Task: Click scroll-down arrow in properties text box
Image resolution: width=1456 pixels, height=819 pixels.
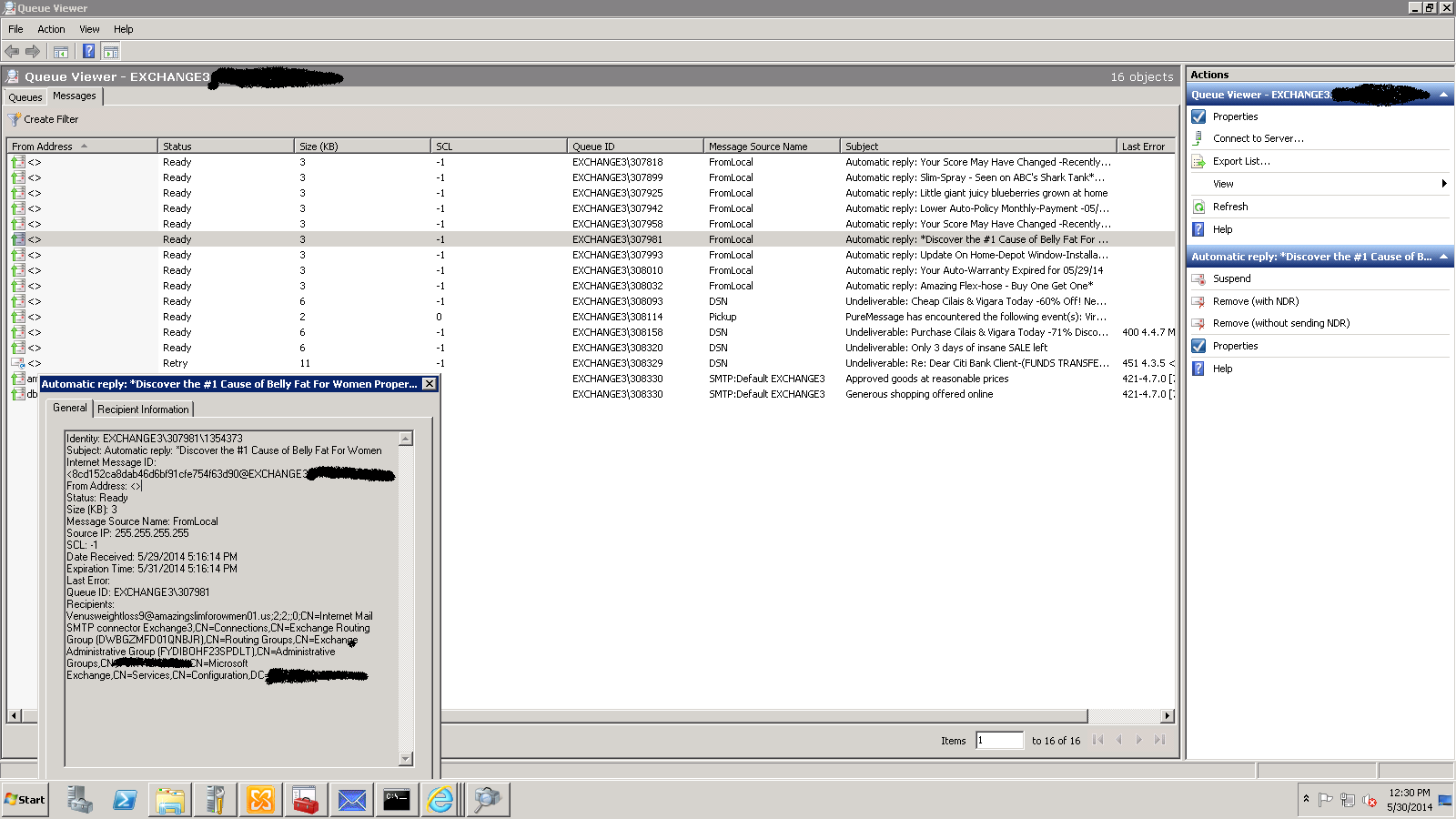Action: [406, 759]
